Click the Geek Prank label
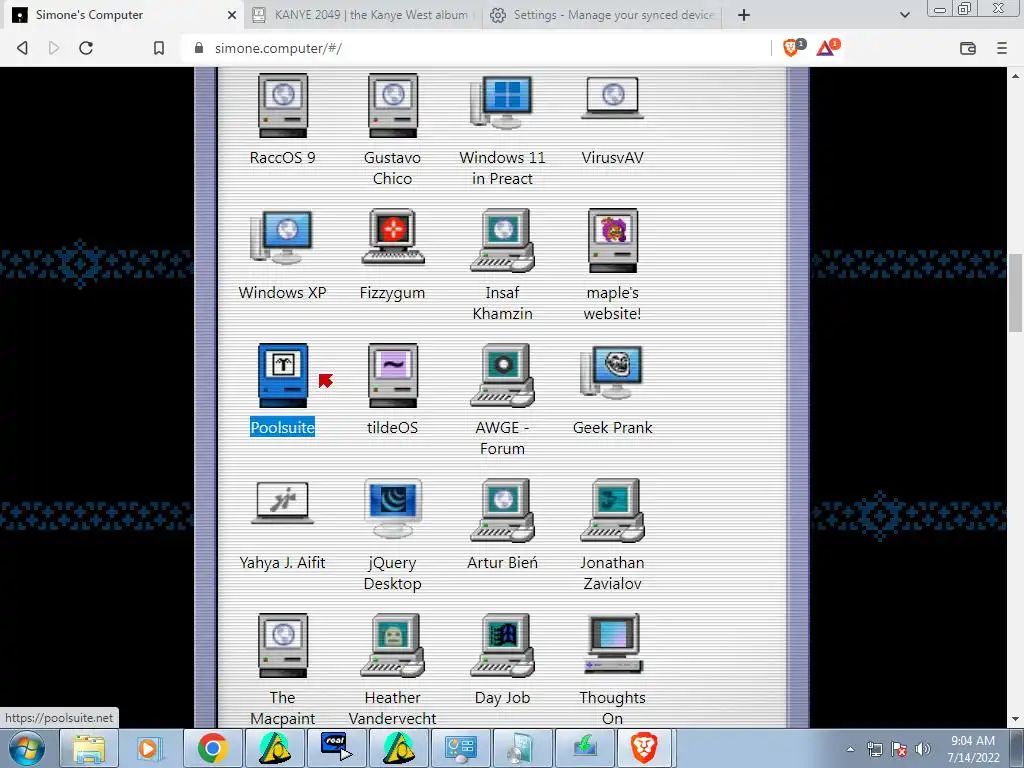This screenshot has width=1024, height=768. (613, 427)
